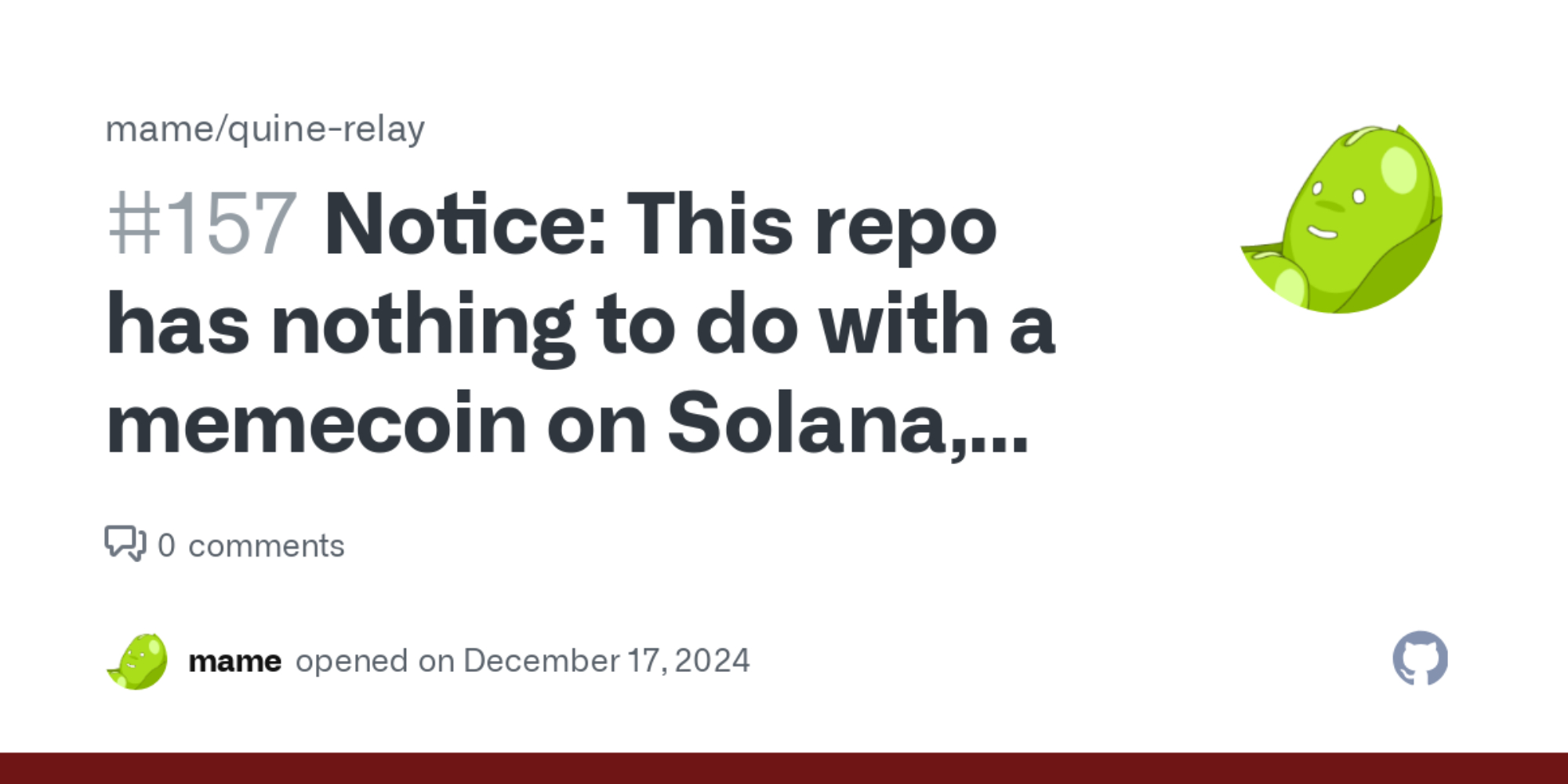Click the dark red bar at bottom
This screenshot has width=1568, height=784.
(784, 768)
